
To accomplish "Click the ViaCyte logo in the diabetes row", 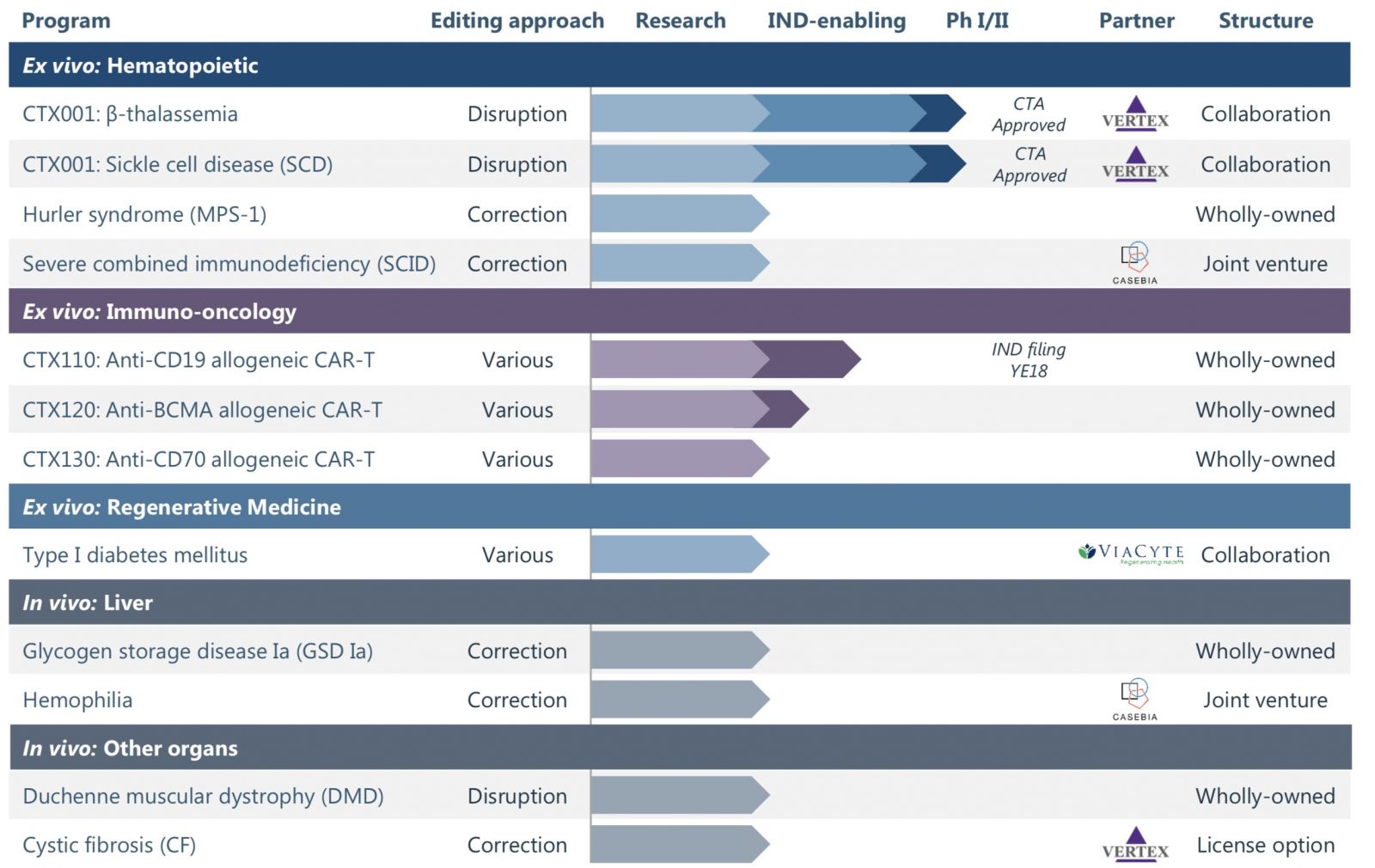I will (x=1130, y=553).
